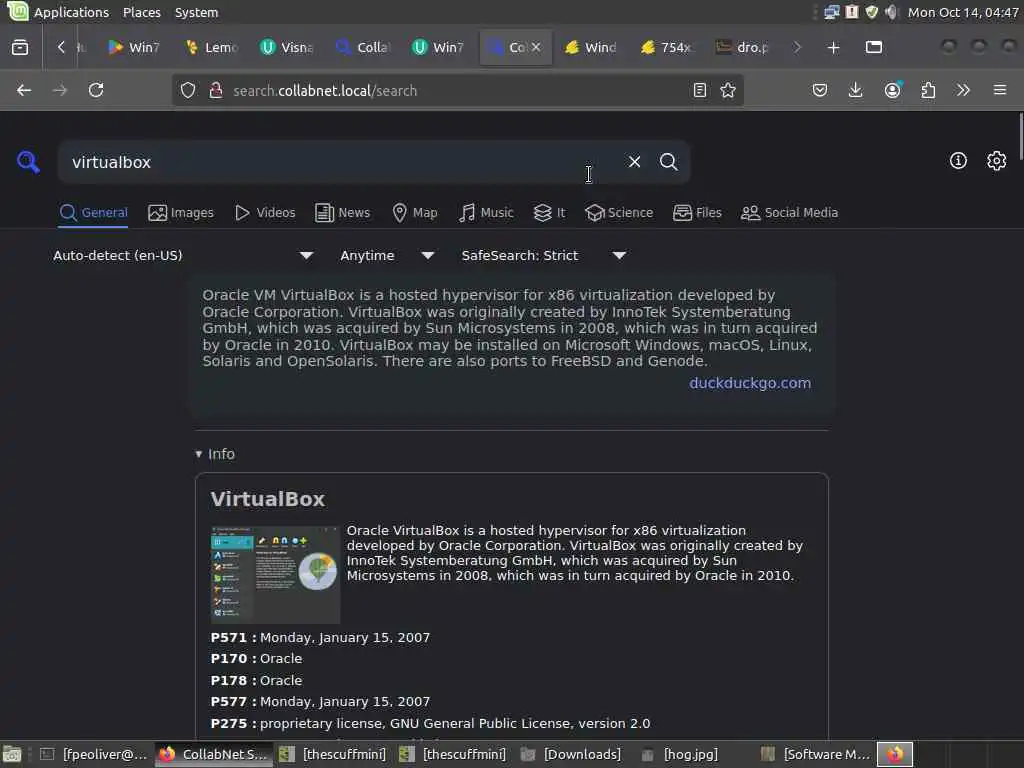Screen dimensions: 1024x768
Task: Click into the virtualbox search field
Action: coord(340,162)
